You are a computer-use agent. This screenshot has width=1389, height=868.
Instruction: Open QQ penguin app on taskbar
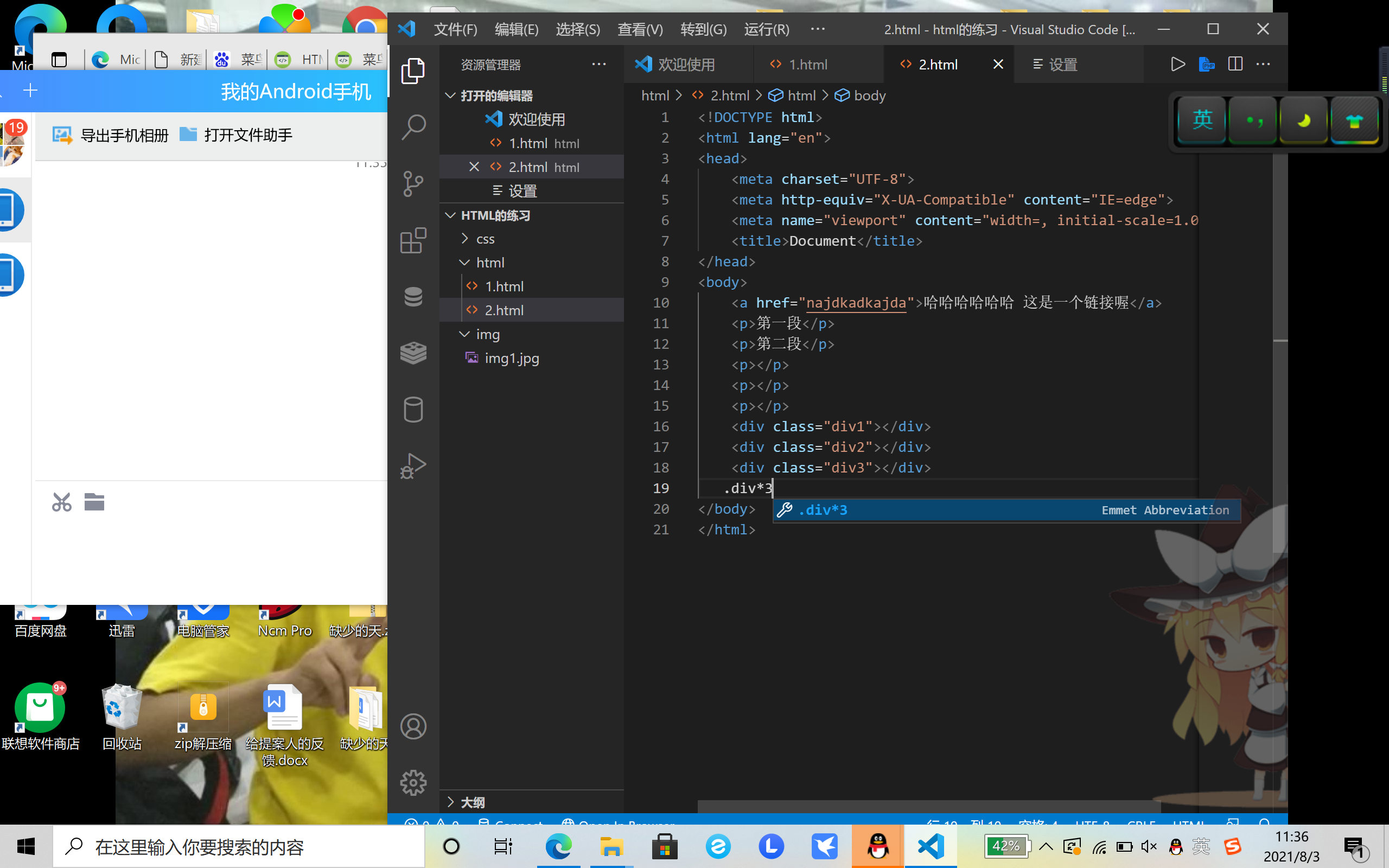[x=877, y=846]
